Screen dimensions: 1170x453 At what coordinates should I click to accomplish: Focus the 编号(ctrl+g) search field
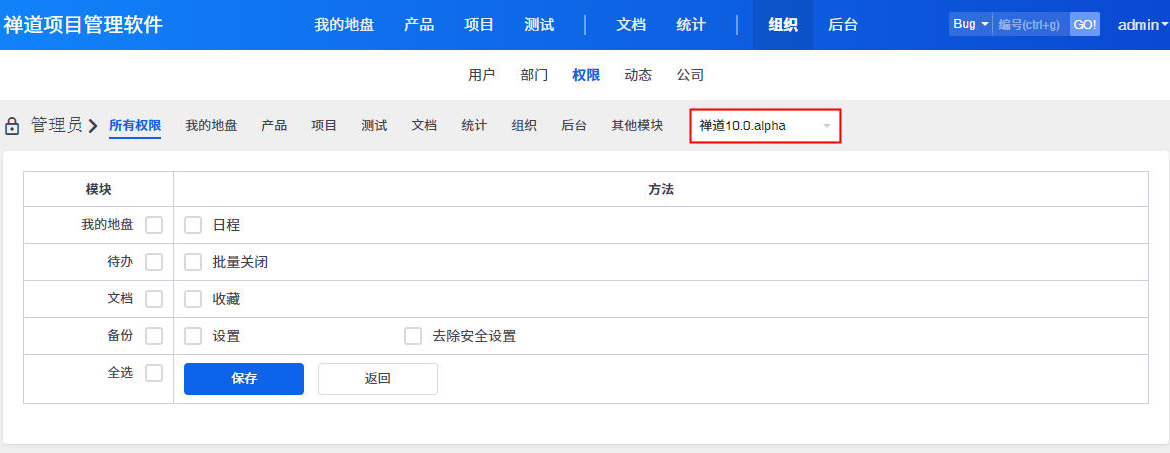[1030, 24]
